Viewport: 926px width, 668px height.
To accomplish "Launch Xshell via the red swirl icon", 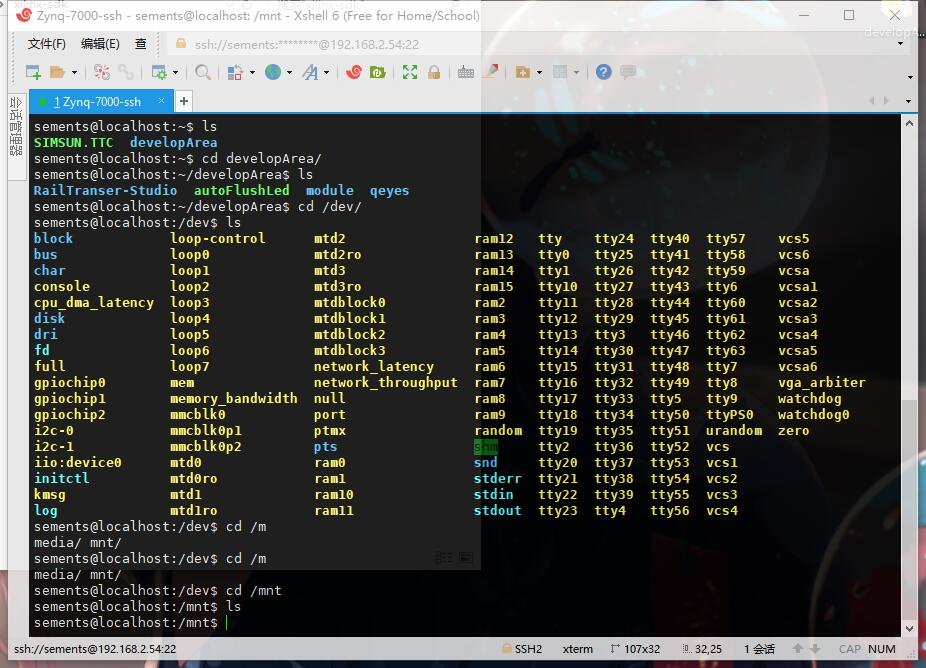I will 354,72.
